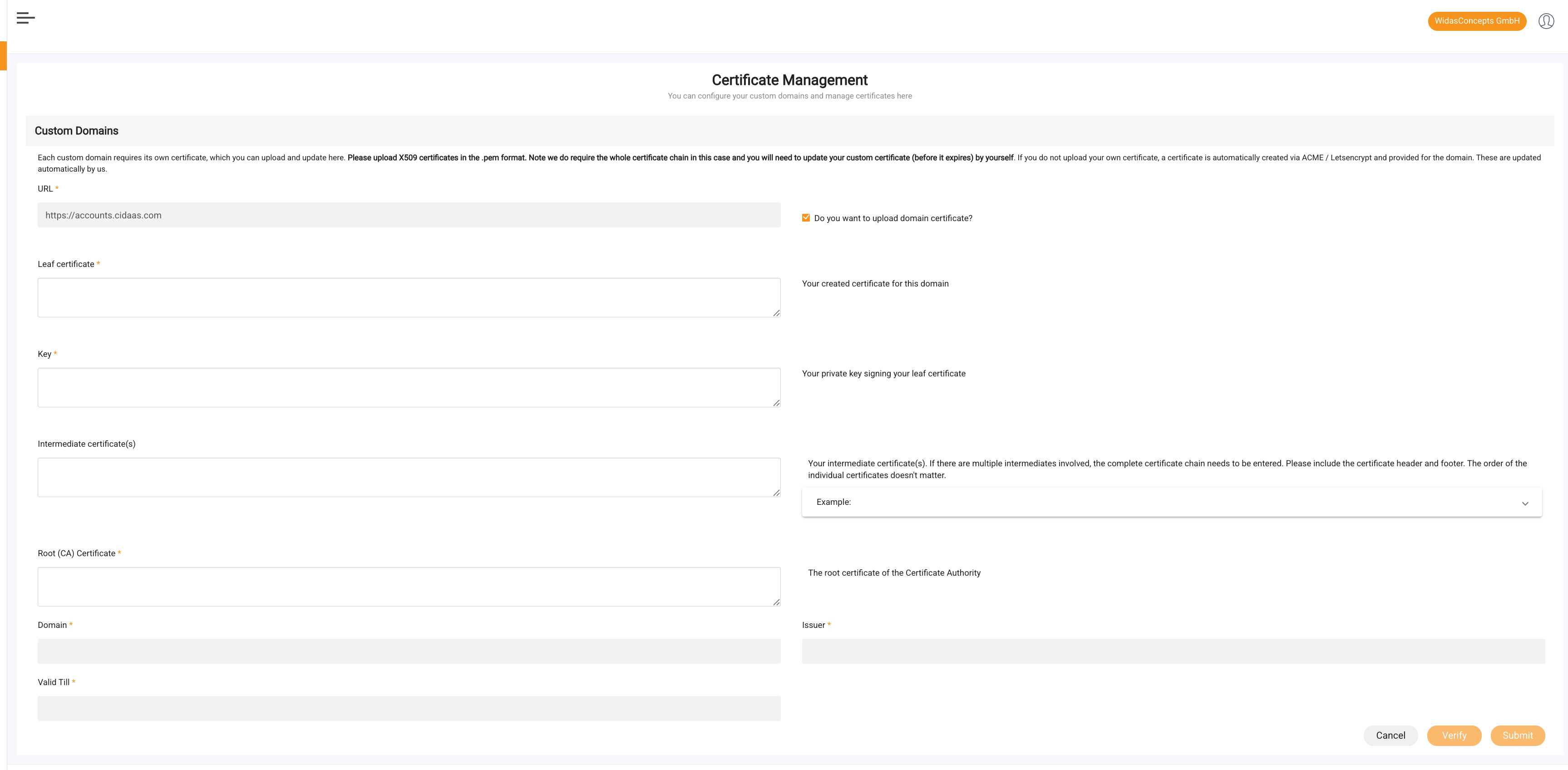Click the resize grip on Key textarea

(776, 402)
